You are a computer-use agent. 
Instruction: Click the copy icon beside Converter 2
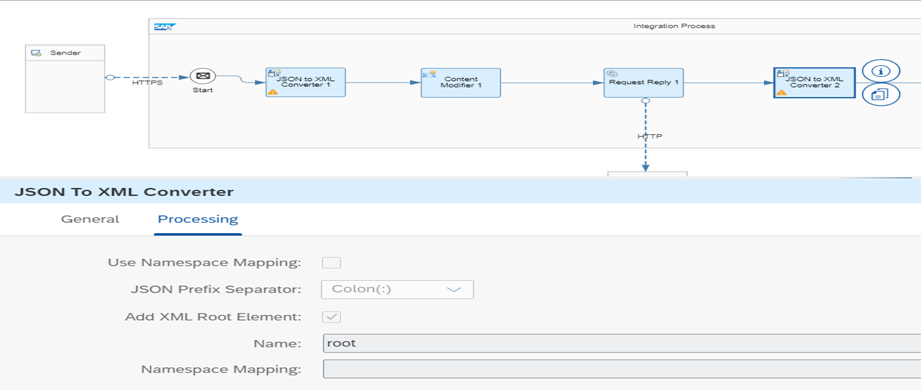[880, 94]
